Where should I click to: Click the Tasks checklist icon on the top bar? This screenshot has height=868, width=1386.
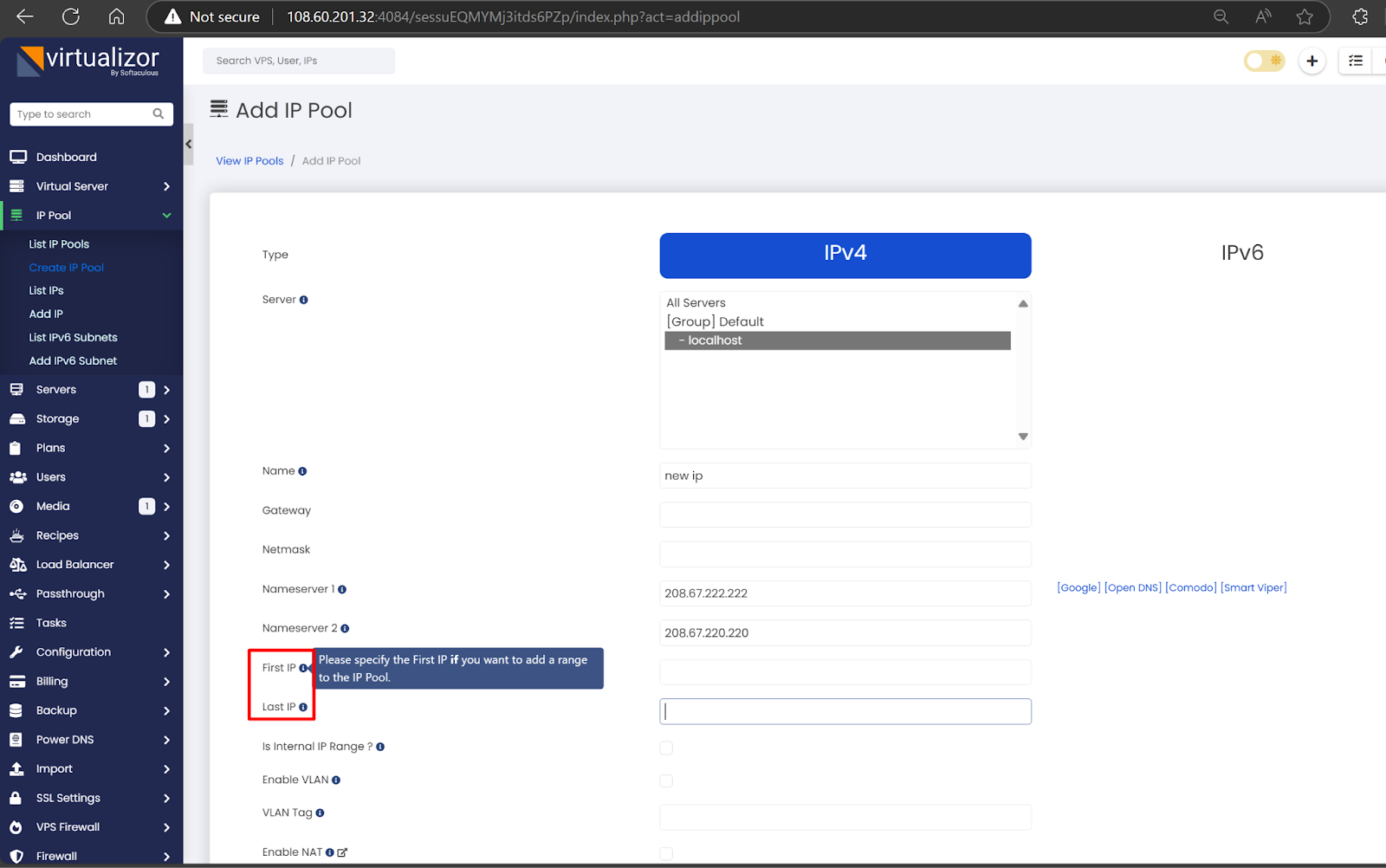coord(1355,61)
